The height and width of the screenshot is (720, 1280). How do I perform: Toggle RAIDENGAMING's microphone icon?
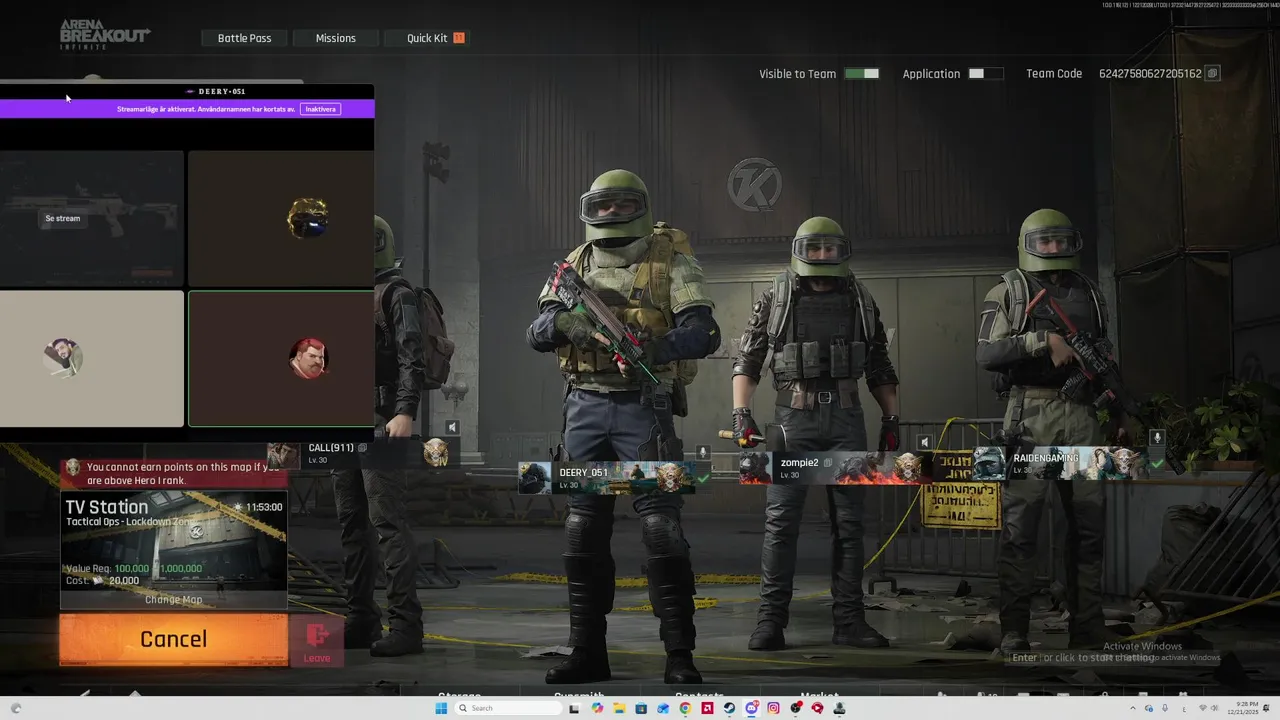(x=1158, y=437)
